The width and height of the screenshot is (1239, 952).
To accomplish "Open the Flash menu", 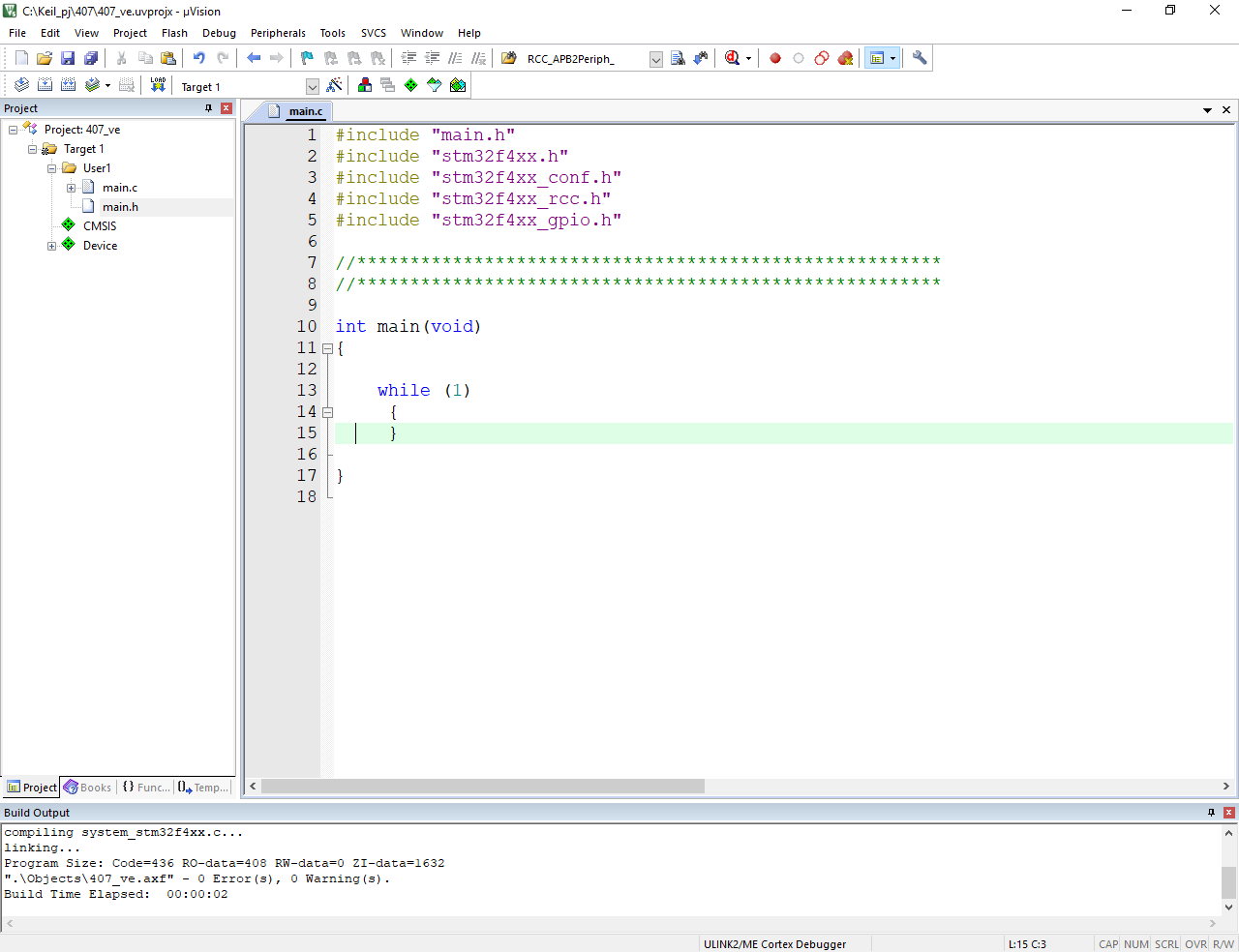I will click(174, 33).
